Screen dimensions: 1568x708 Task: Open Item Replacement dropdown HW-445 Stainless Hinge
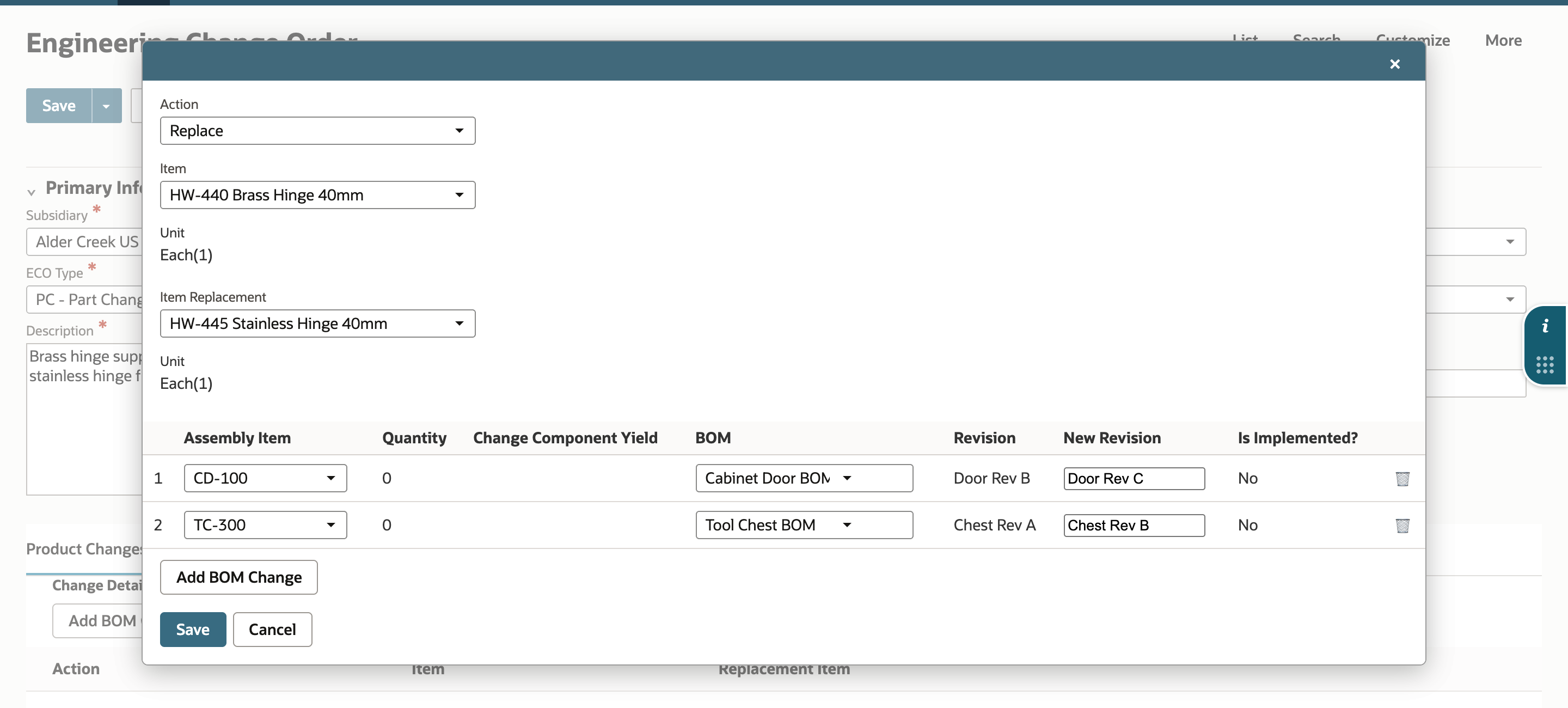point(317,324)
